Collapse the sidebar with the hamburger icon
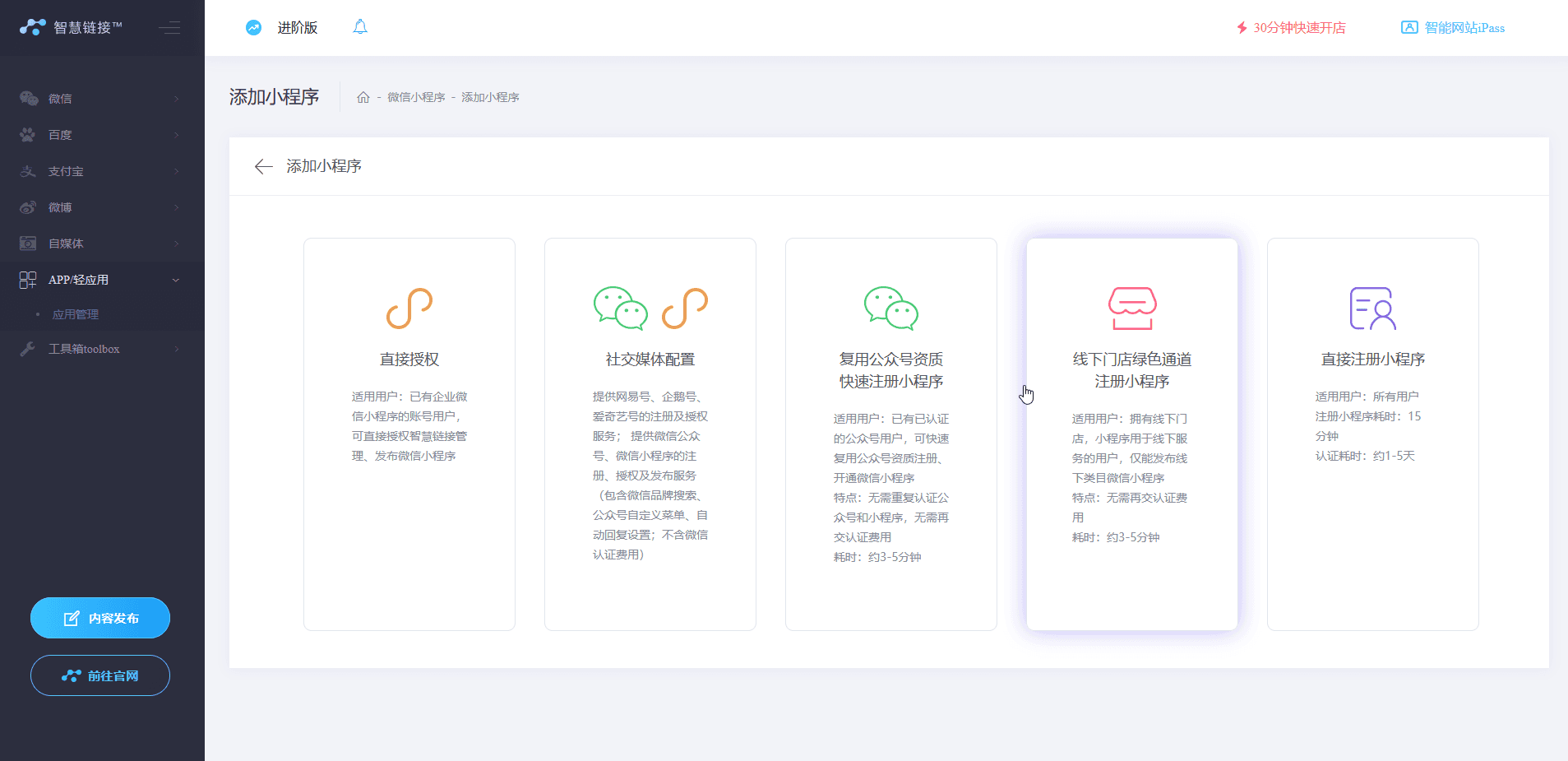Viewport: 1568px width, 761px height. click(x=169, y=28)
